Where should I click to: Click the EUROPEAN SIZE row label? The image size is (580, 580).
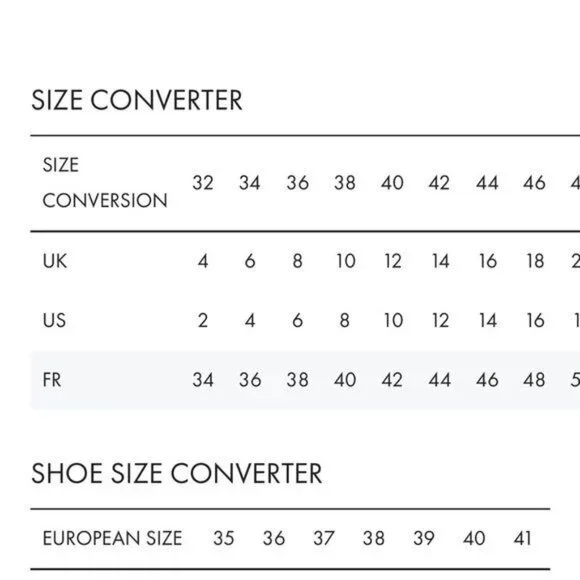coord(112,538)
